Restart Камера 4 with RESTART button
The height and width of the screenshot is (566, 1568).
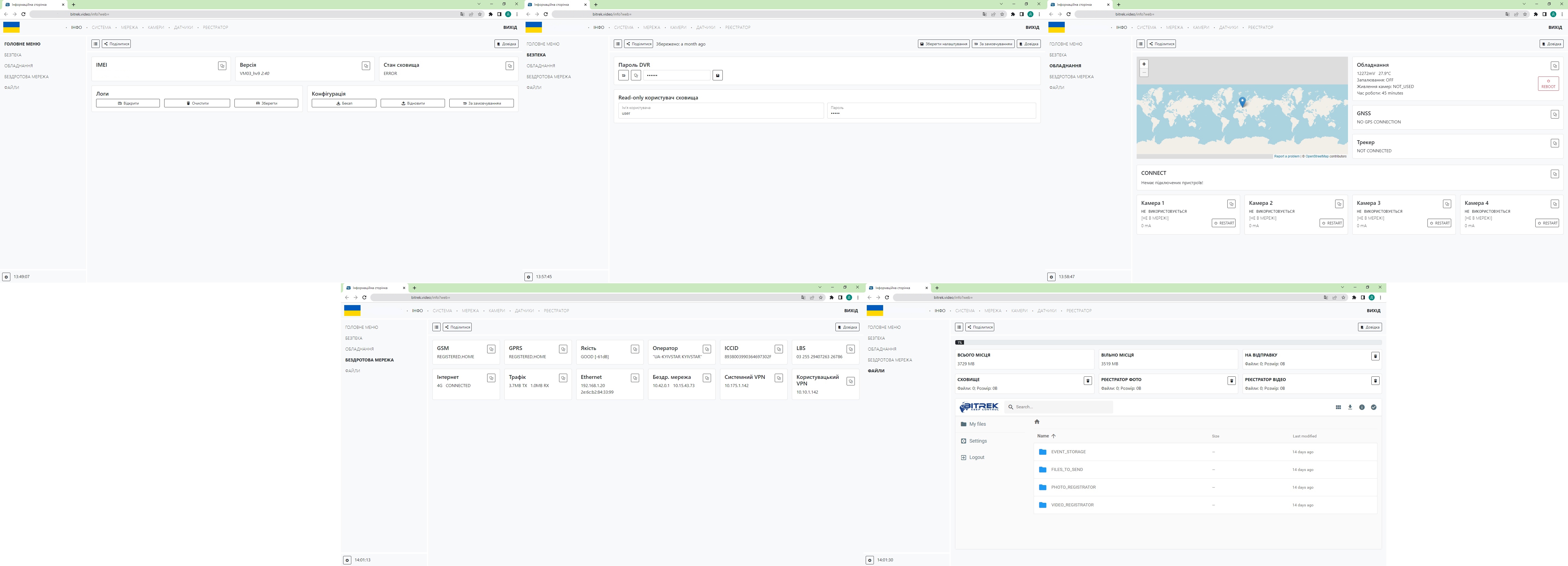(x=1547, y=223)
